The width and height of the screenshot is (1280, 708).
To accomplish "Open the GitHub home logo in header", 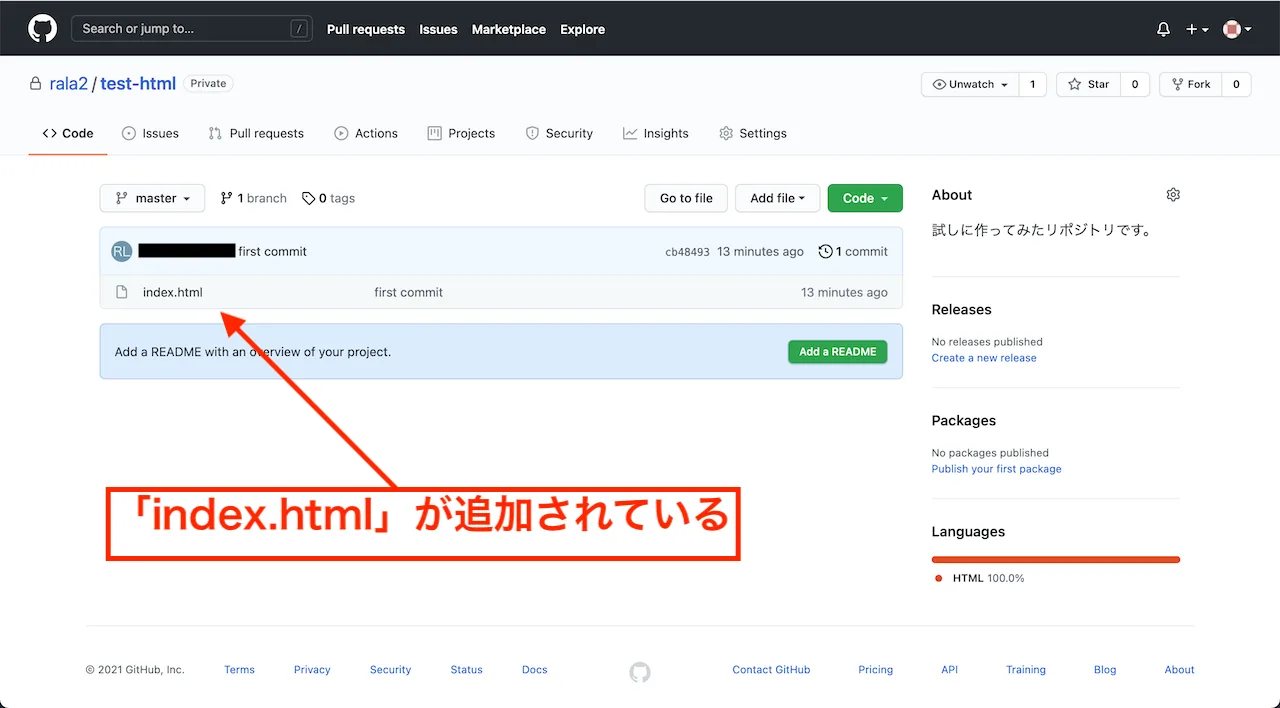I will coord(42,29).
